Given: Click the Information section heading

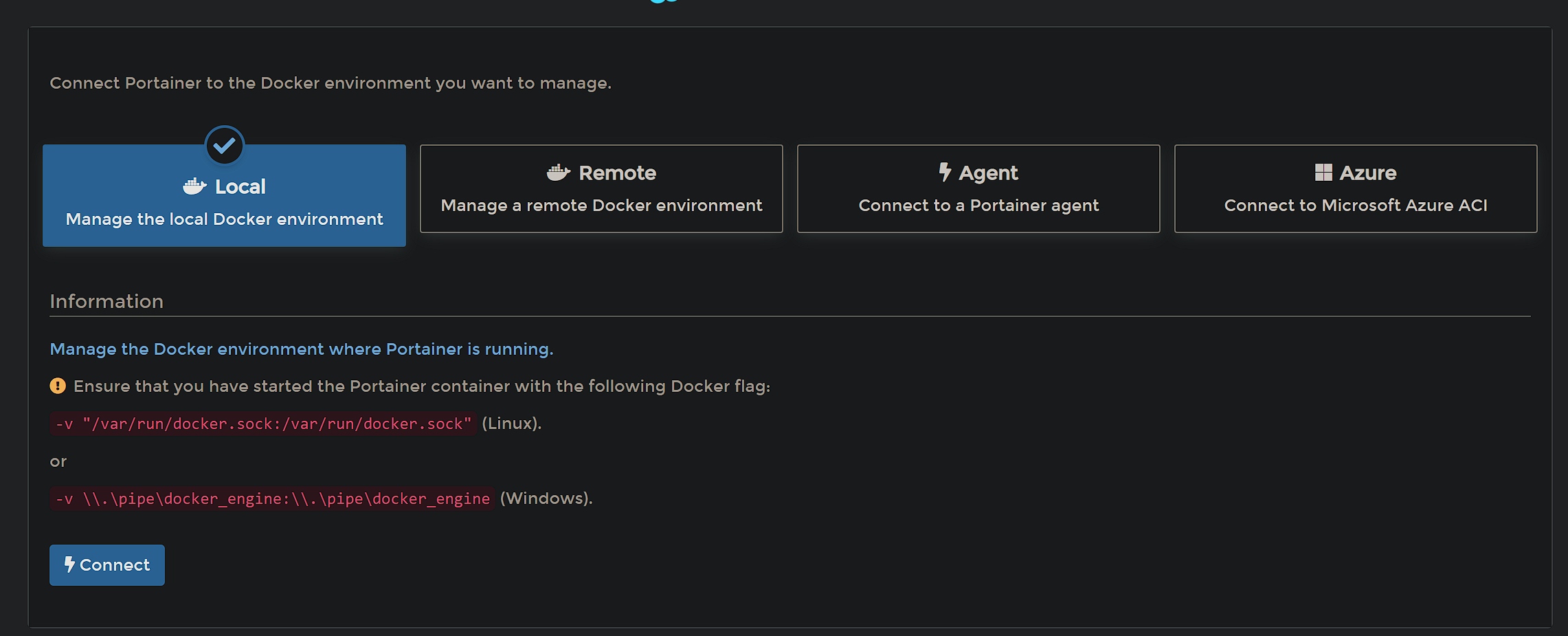Looking at the screenshot, I should (x=107, y=301).
